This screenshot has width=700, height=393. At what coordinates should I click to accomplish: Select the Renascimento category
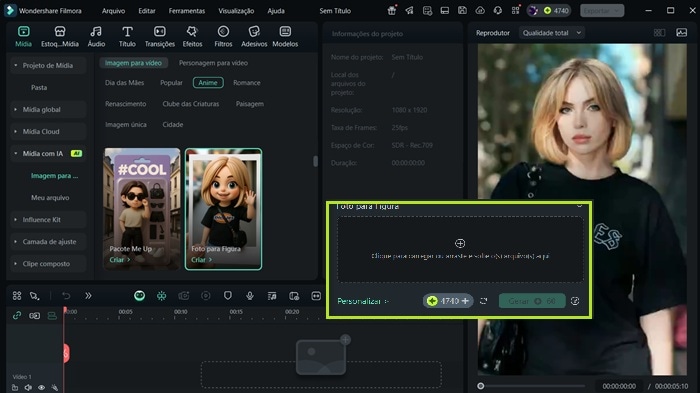(125, 104)
